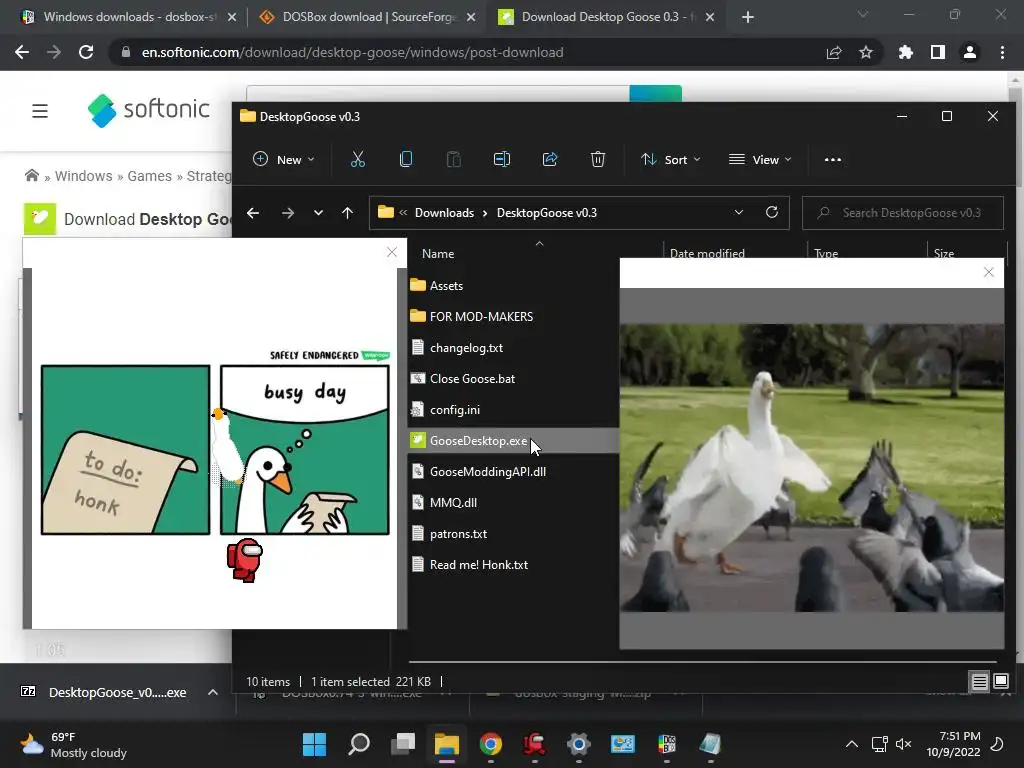Click the Copy icon in Explorer toolbar

[406, 159]
